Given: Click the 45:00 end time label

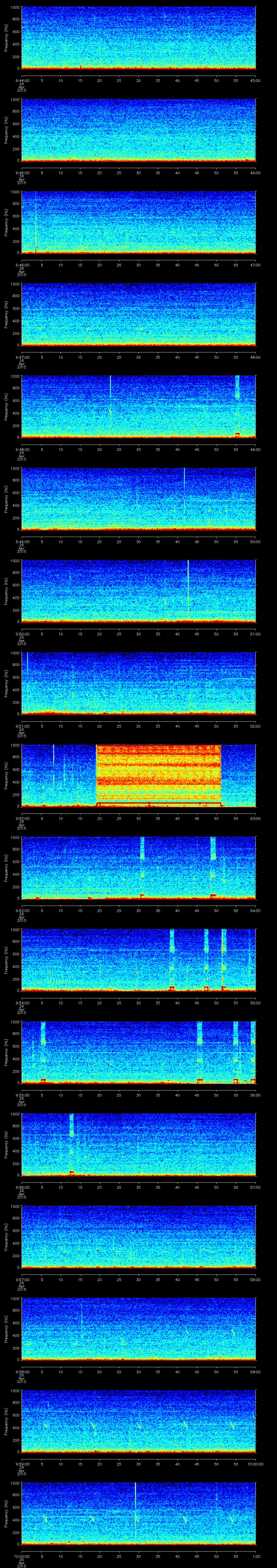Looking at the screenshot, I should (256, 80).
